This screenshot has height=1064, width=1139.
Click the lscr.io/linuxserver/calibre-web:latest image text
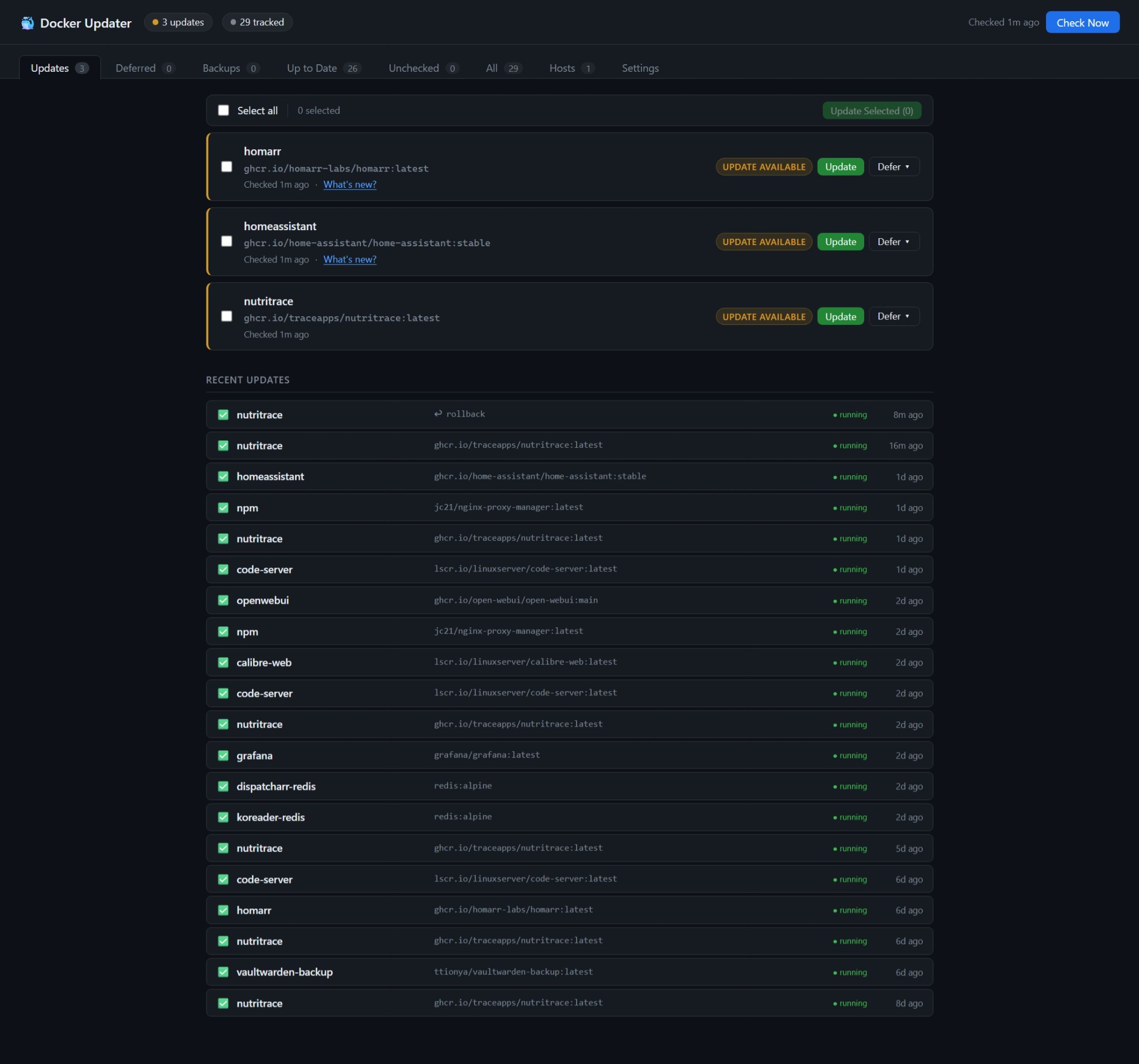click(x=526, y=662)
